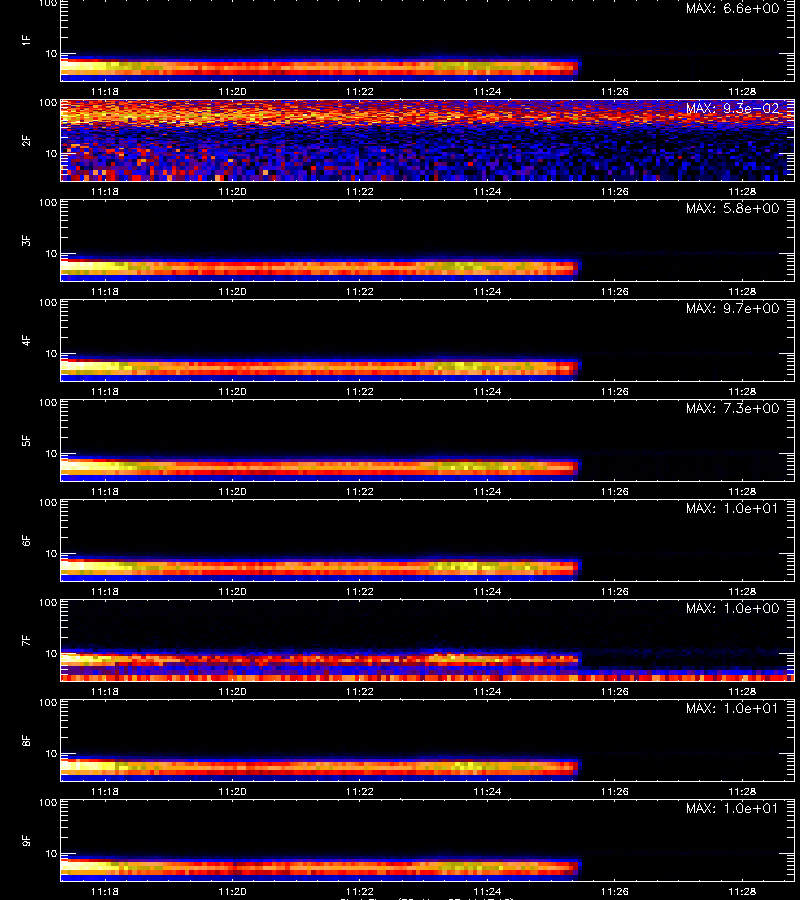
Task: Click the 4F panel axis label
Action: click(x=26, y=340)
